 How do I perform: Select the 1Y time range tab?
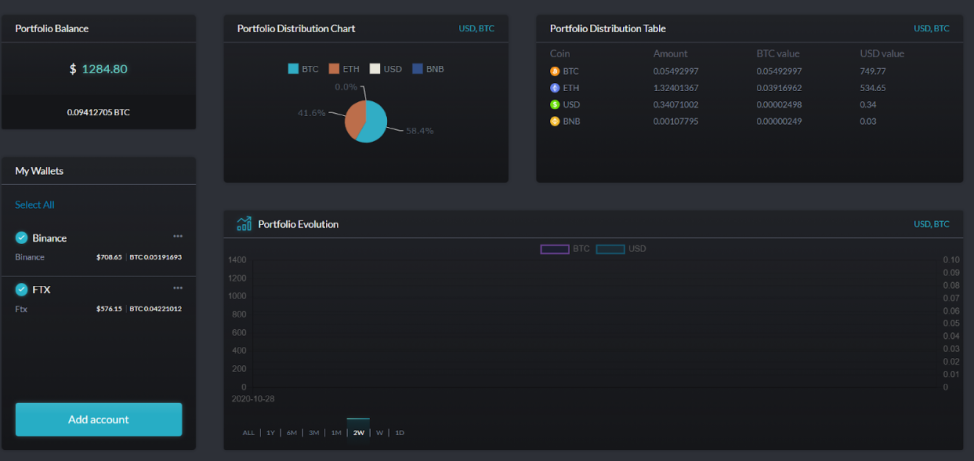tap(270, 432)
